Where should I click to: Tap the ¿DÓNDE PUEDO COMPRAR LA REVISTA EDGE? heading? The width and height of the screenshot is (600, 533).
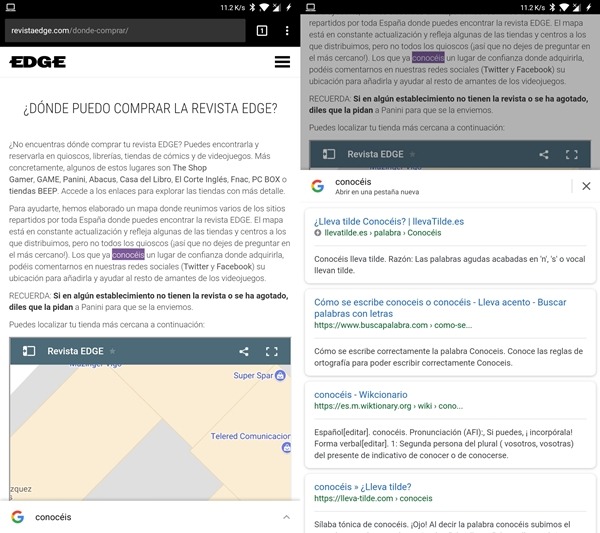click(x=150, y=109)
